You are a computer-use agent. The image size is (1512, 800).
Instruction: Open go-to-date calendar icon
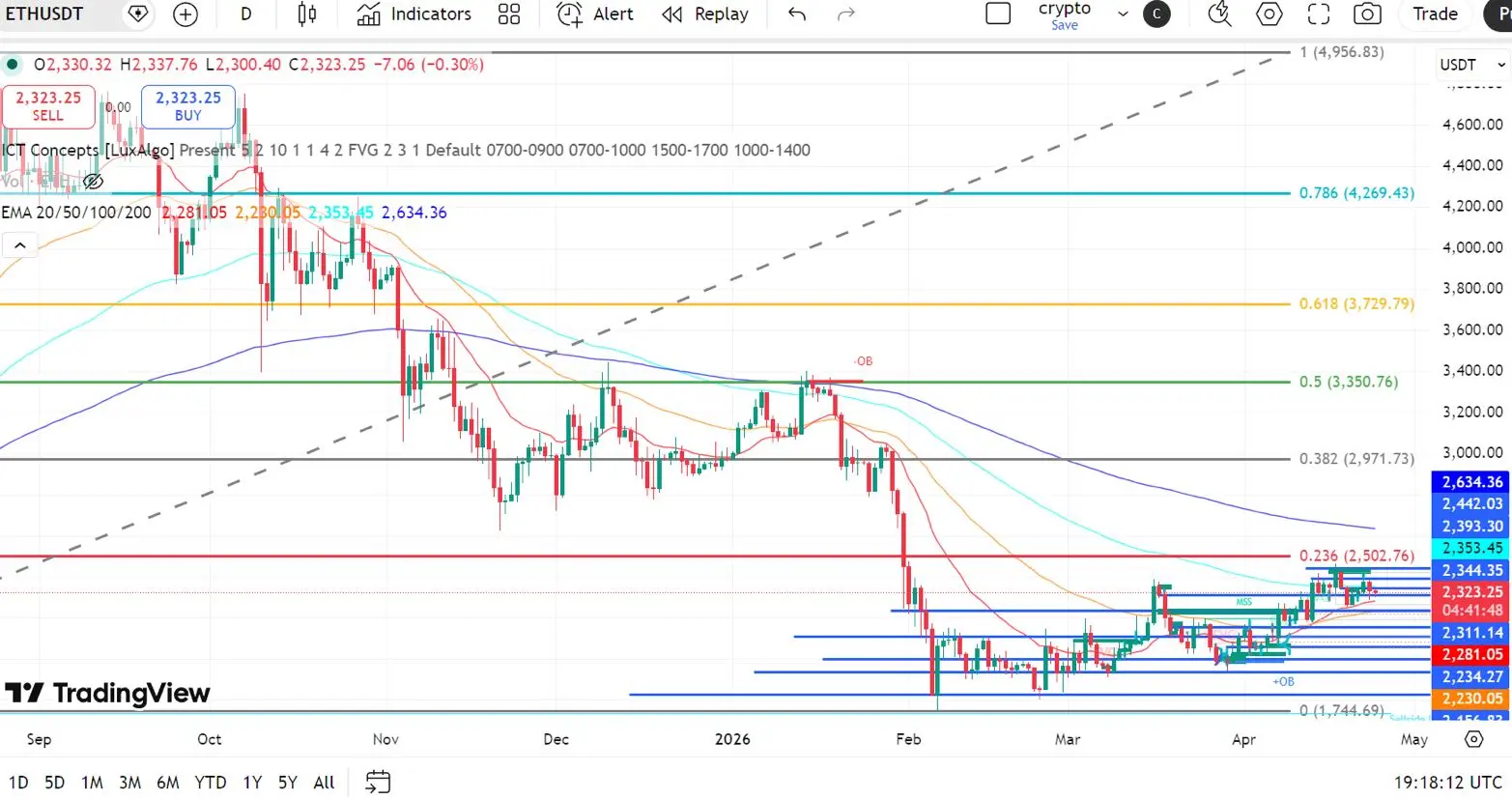[378, 782]
